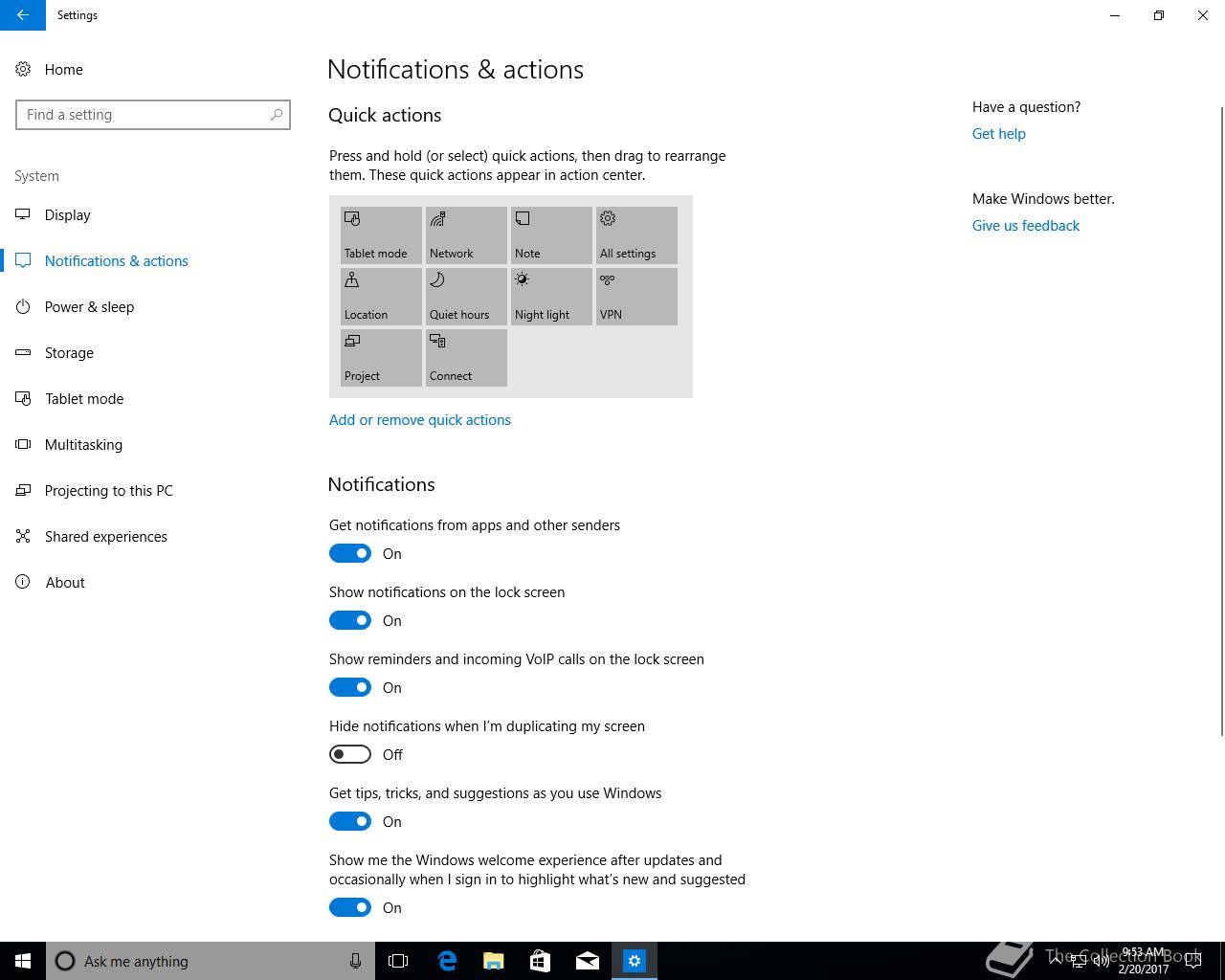
Task: Open the Power & sleep settings page
Action: [x=153, y=306]
